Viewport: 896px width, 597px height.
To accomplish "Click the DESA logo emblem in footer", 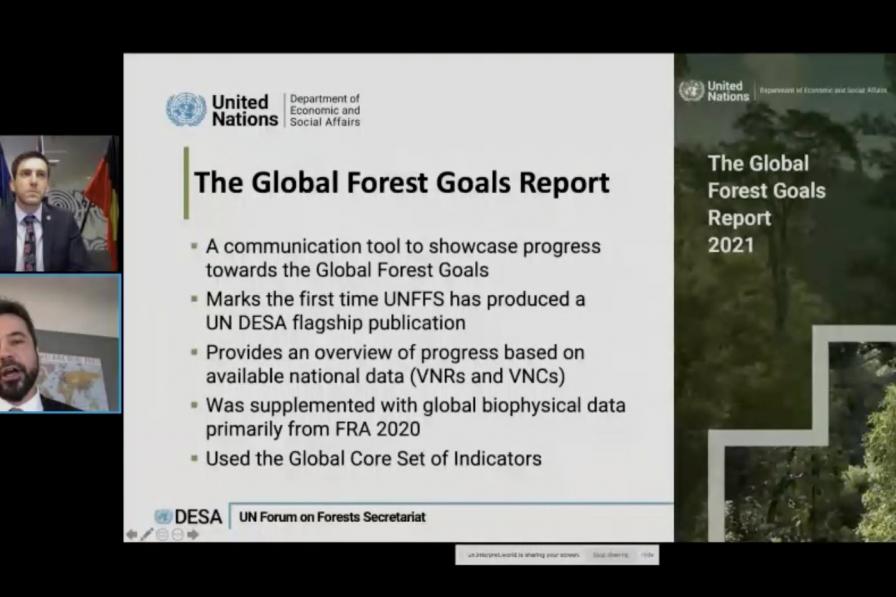I will point(163,517).
